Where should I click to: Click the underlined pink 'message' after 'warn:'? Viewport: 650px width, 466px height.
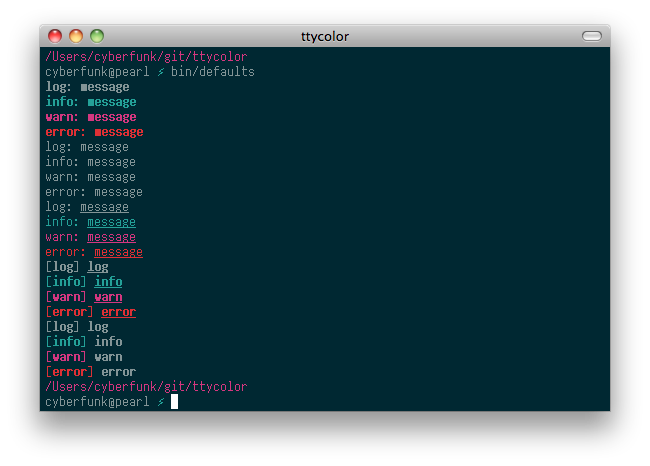pyautogui.click(x=112, y=237)
